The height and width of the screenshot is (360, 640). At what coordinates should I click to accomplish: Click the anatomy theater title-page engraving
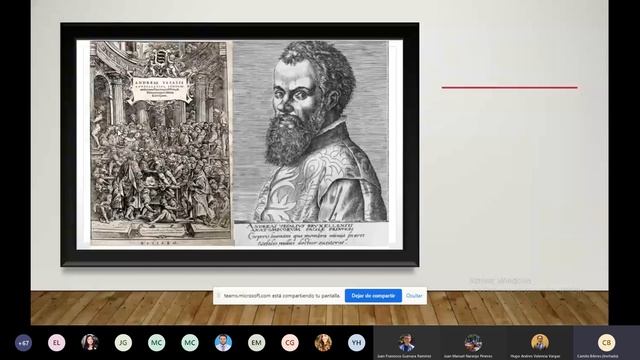[161, 143]
